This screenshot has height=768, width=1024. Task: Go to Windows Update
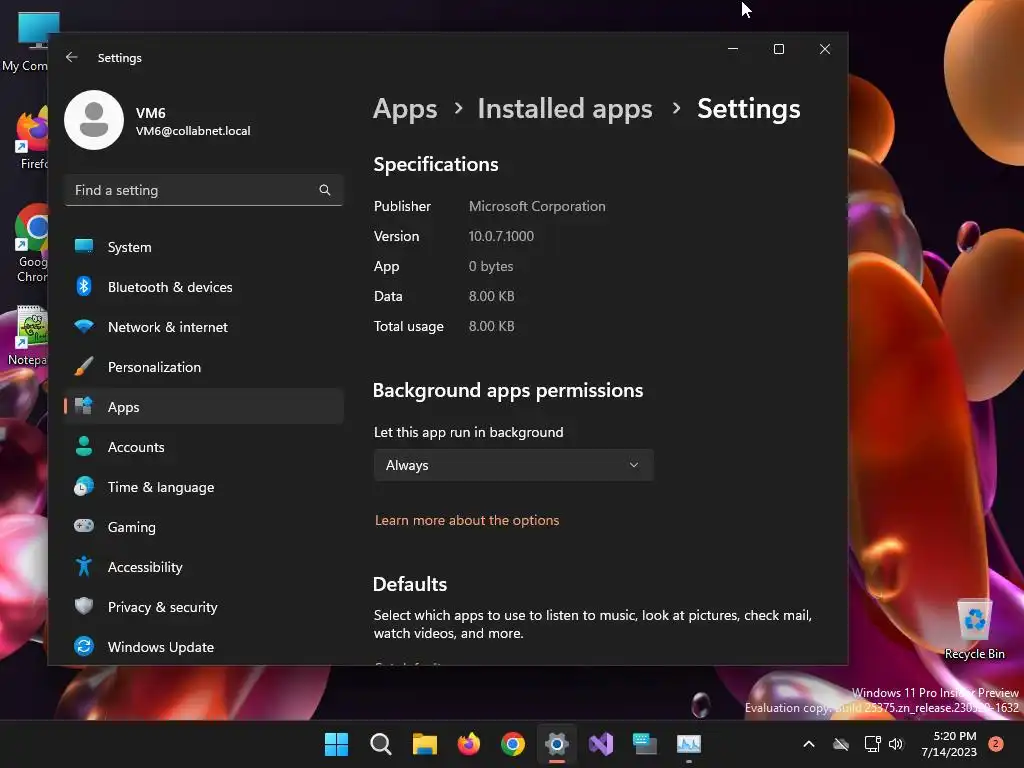[204, 647]
